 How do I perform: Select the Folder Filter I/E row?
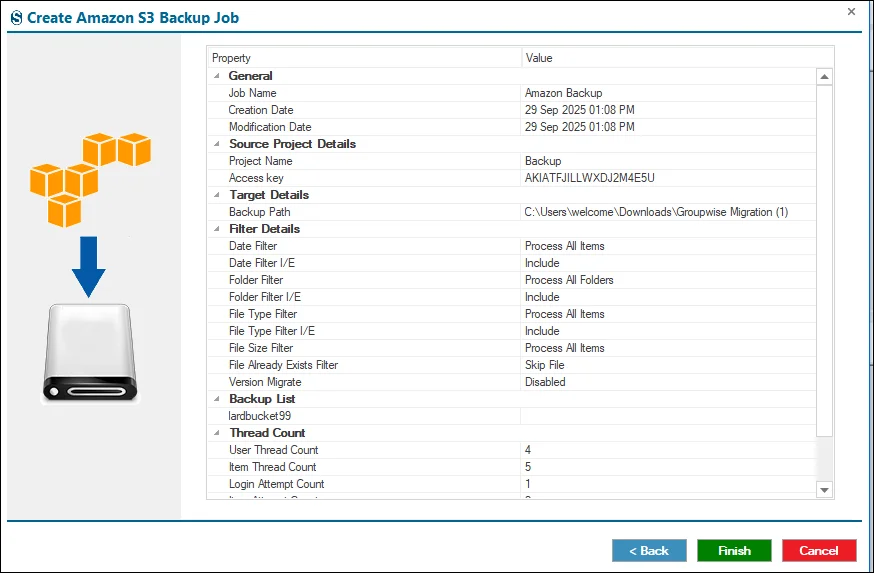tap(511, 297)
